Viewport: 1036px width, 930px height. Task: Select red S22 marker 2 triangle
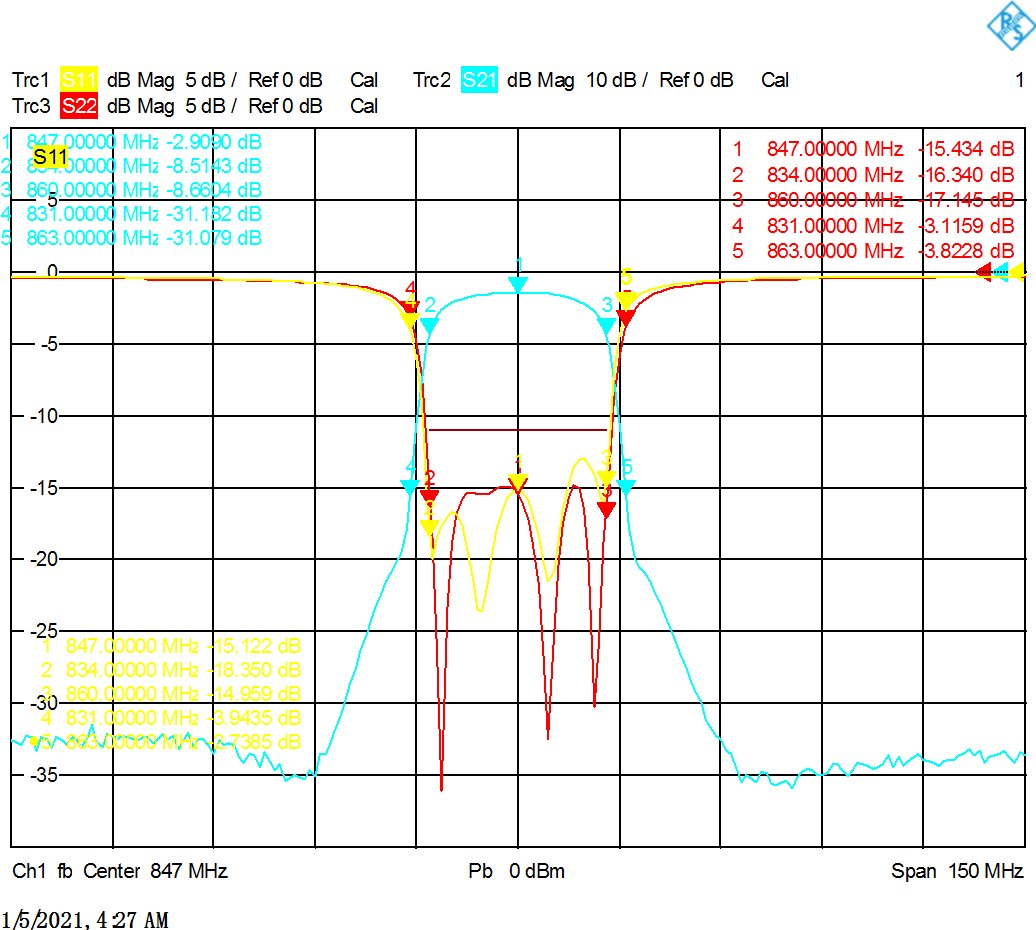coord(429,497)
